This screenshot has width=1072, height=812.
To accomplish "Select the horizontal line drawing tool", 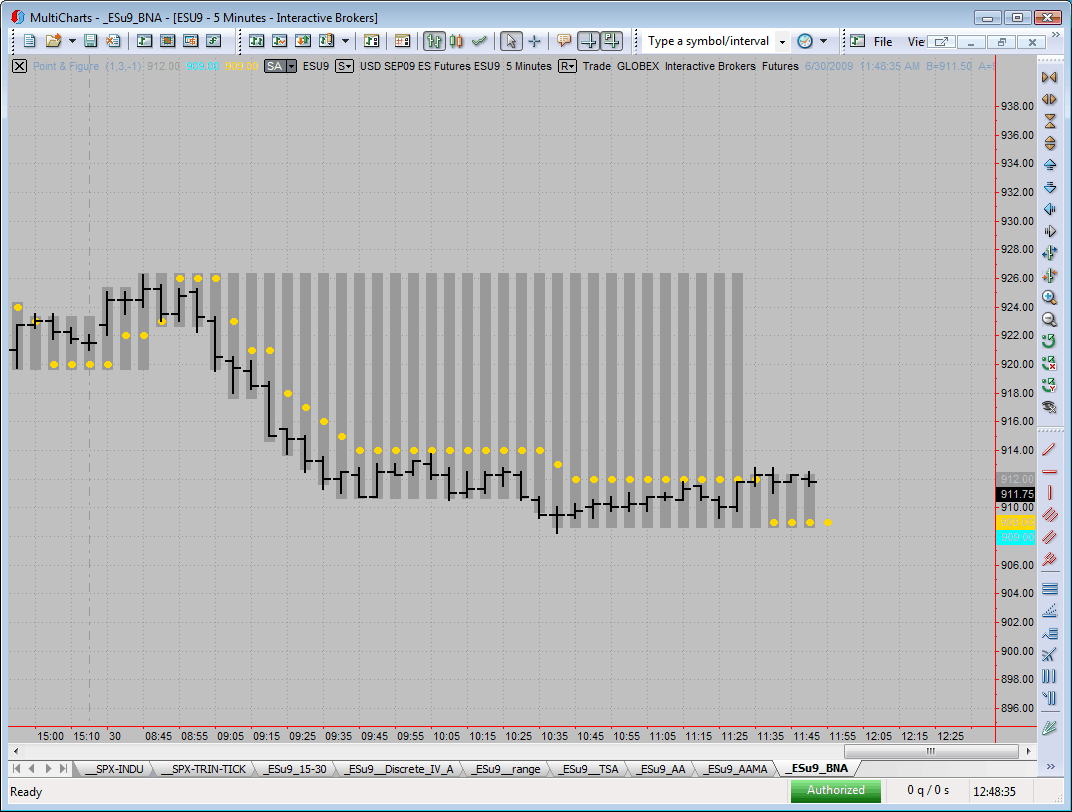I will pyautogui.click(x=1049, y=472).
